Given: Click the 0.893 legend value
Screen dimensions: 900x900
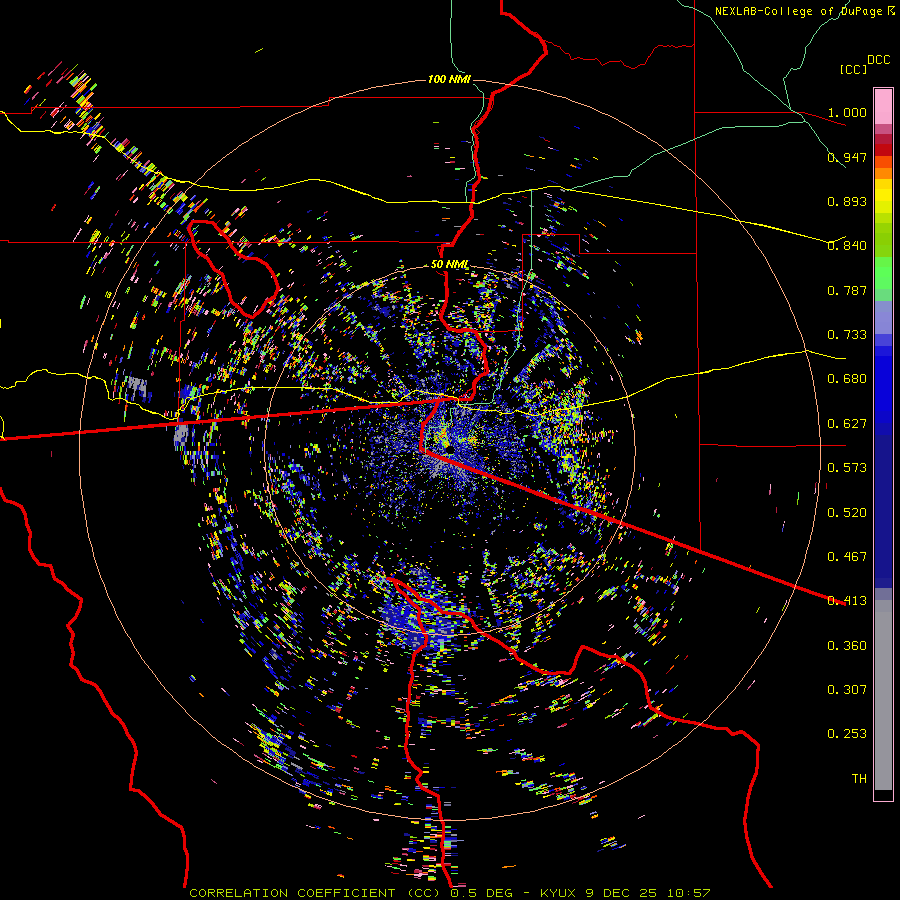Looking at the screenshot, I should (847, 201).
